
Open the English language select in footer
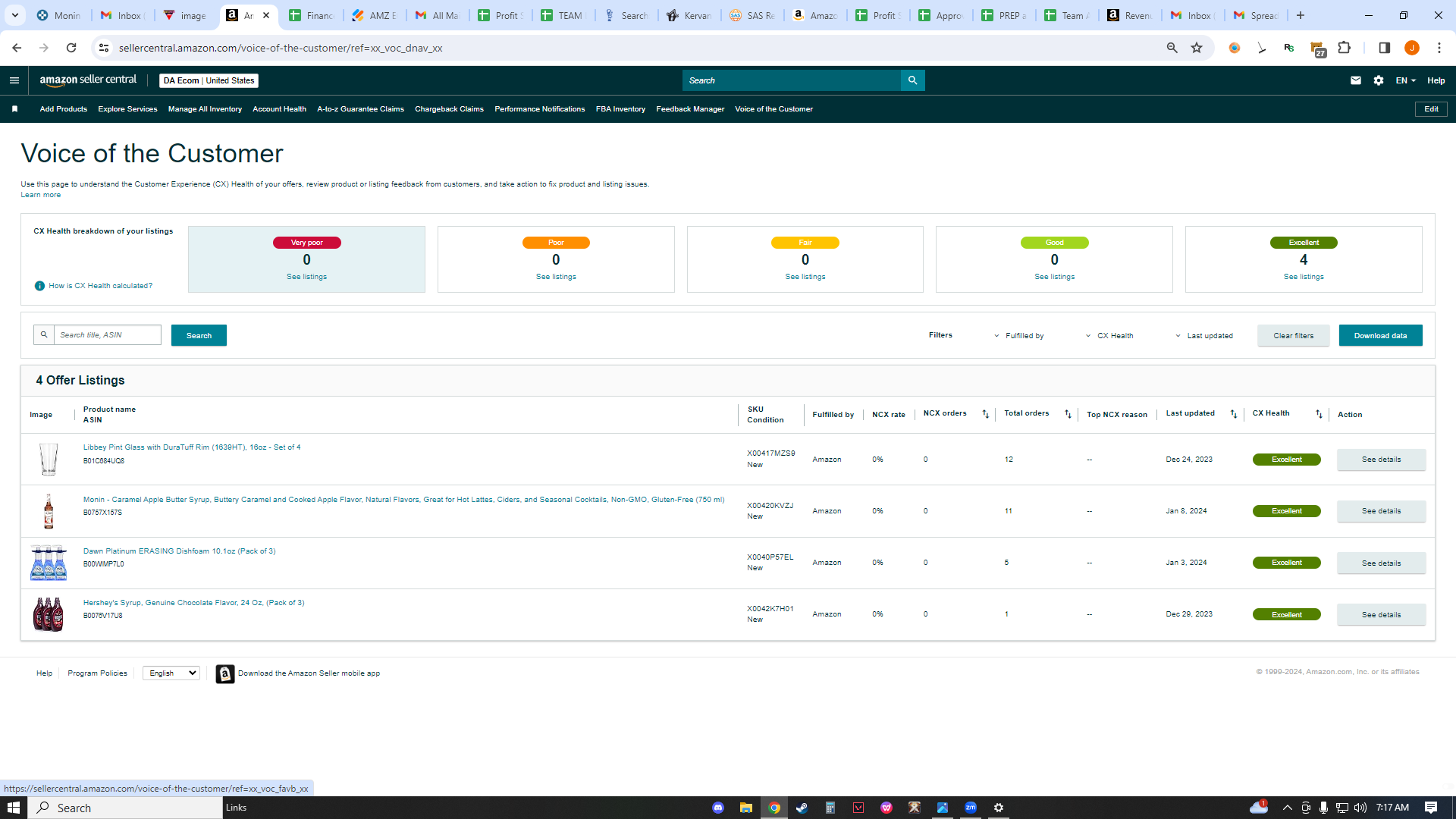[x=171, y=673]
